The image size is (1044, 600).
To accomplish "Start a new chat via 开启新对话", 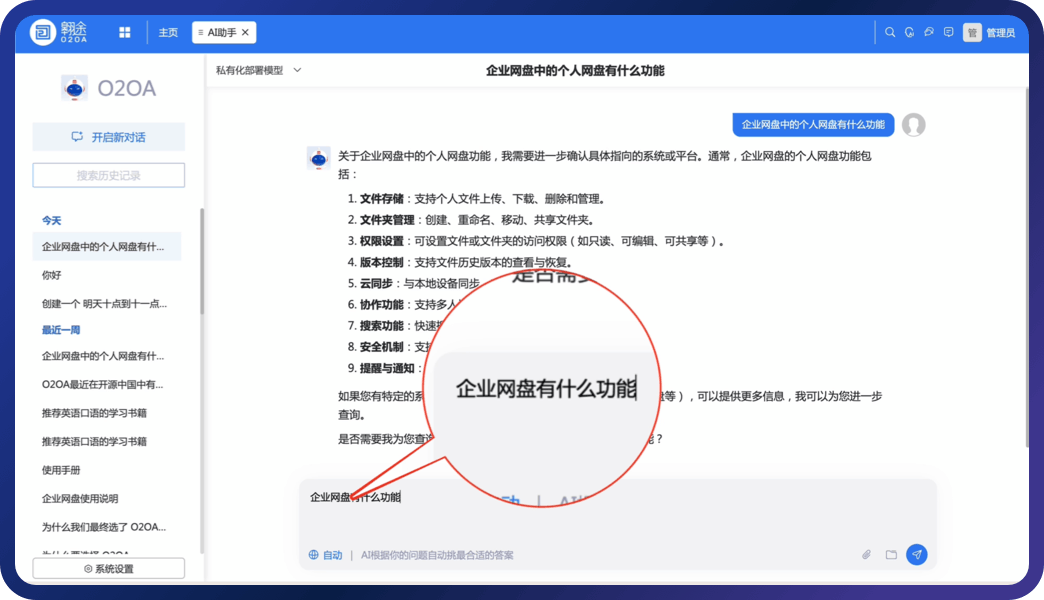I will click(108, 136).
